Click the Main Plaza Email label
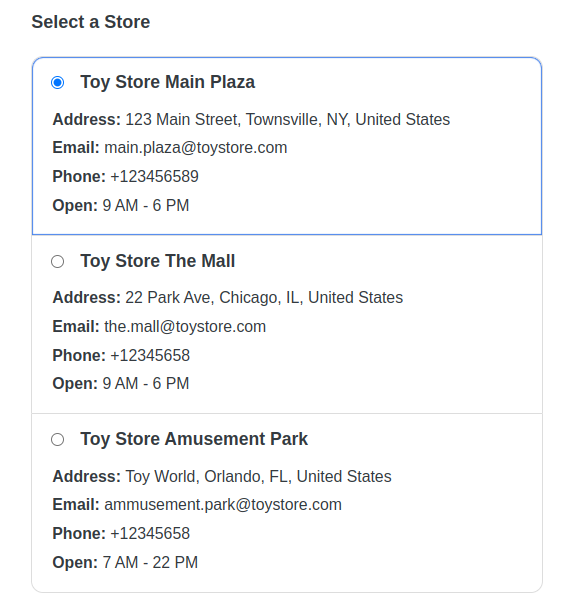Screen dimensions: 572x613 click(76, 148)
